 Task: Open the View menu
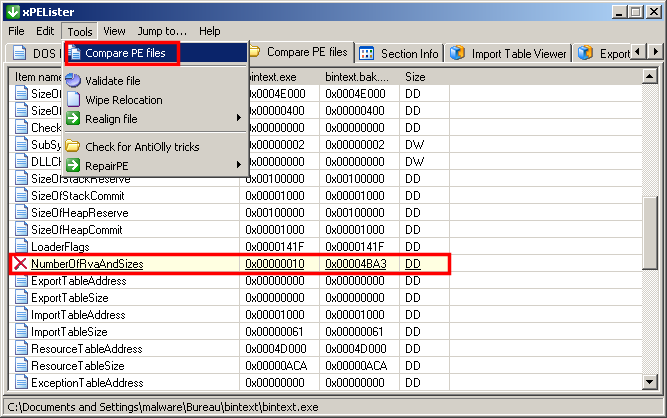[x=114, y=31]
